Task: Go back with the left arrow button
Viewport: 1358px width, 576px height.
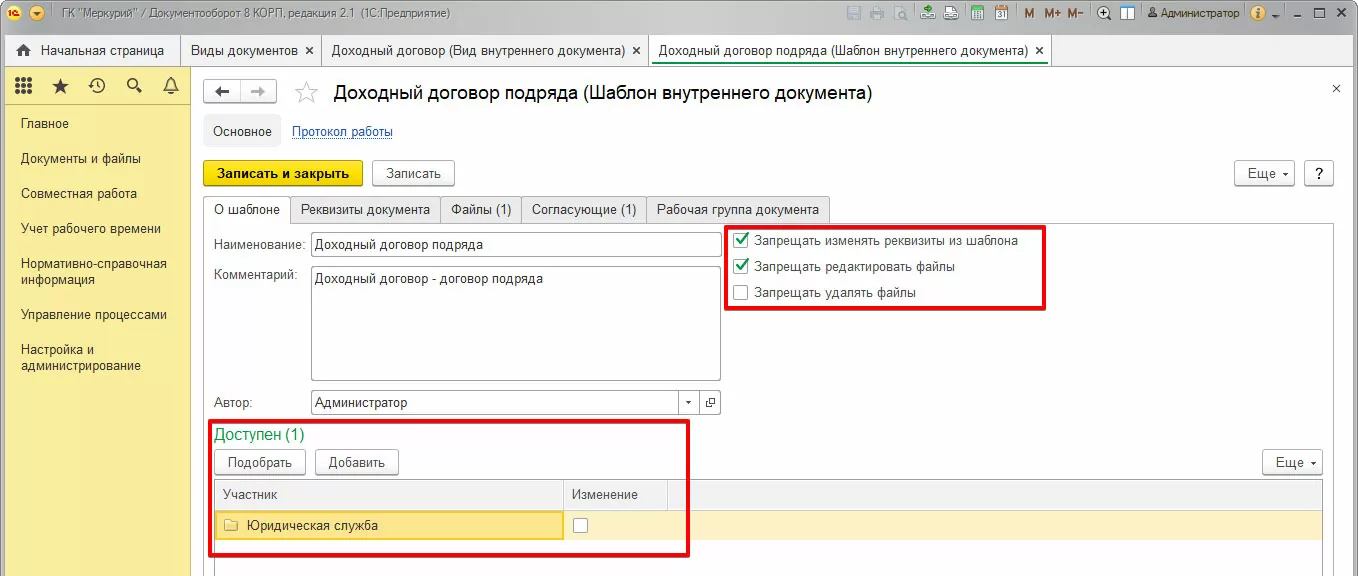Action: click(x=222, y=92)
